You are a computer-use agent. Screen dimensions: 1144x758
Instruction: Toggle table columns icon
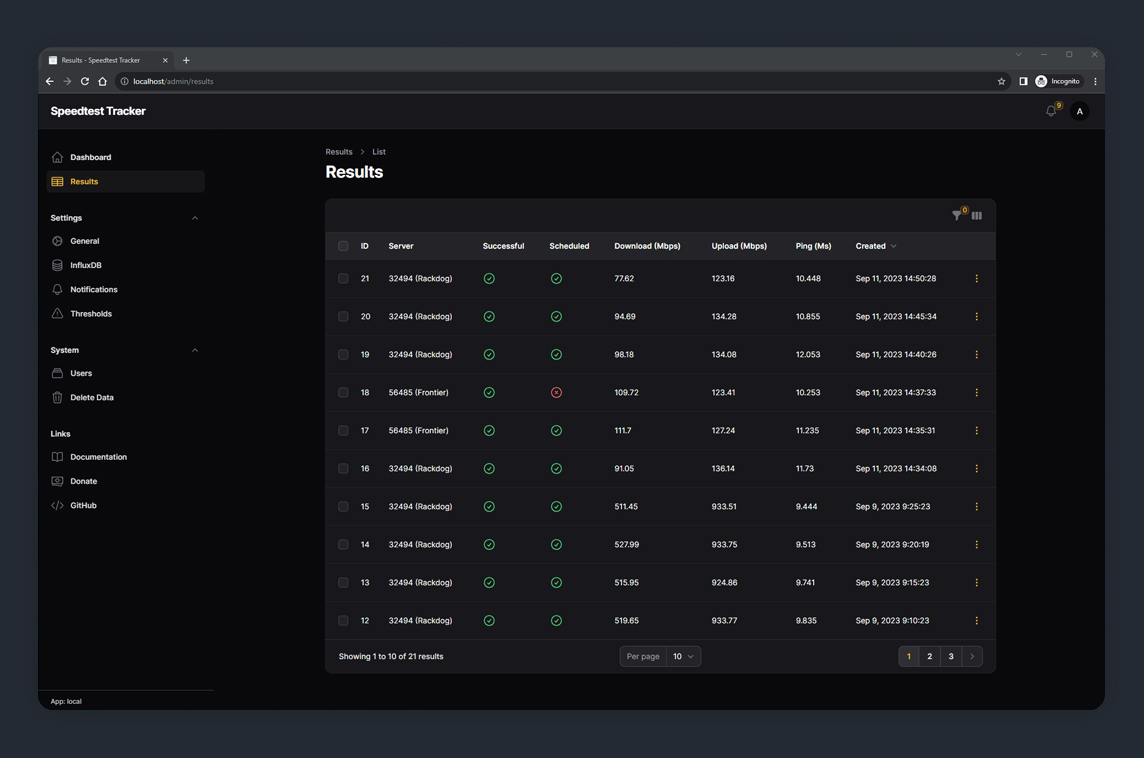977,215
